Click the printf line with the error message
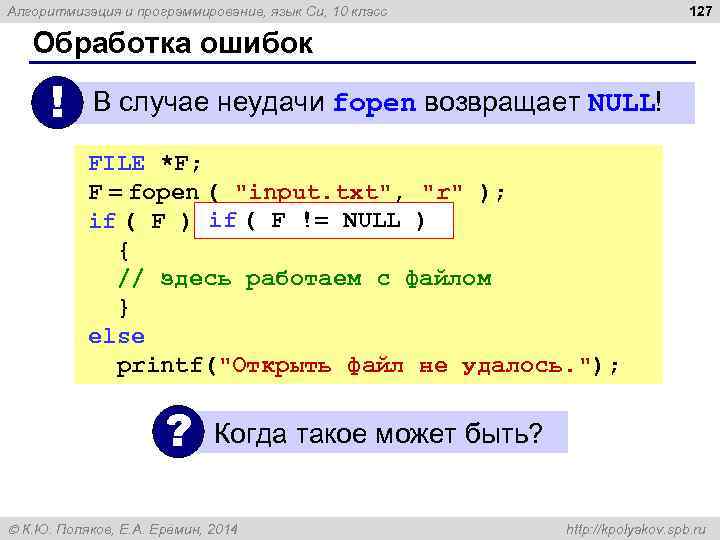 pos(367,366)
